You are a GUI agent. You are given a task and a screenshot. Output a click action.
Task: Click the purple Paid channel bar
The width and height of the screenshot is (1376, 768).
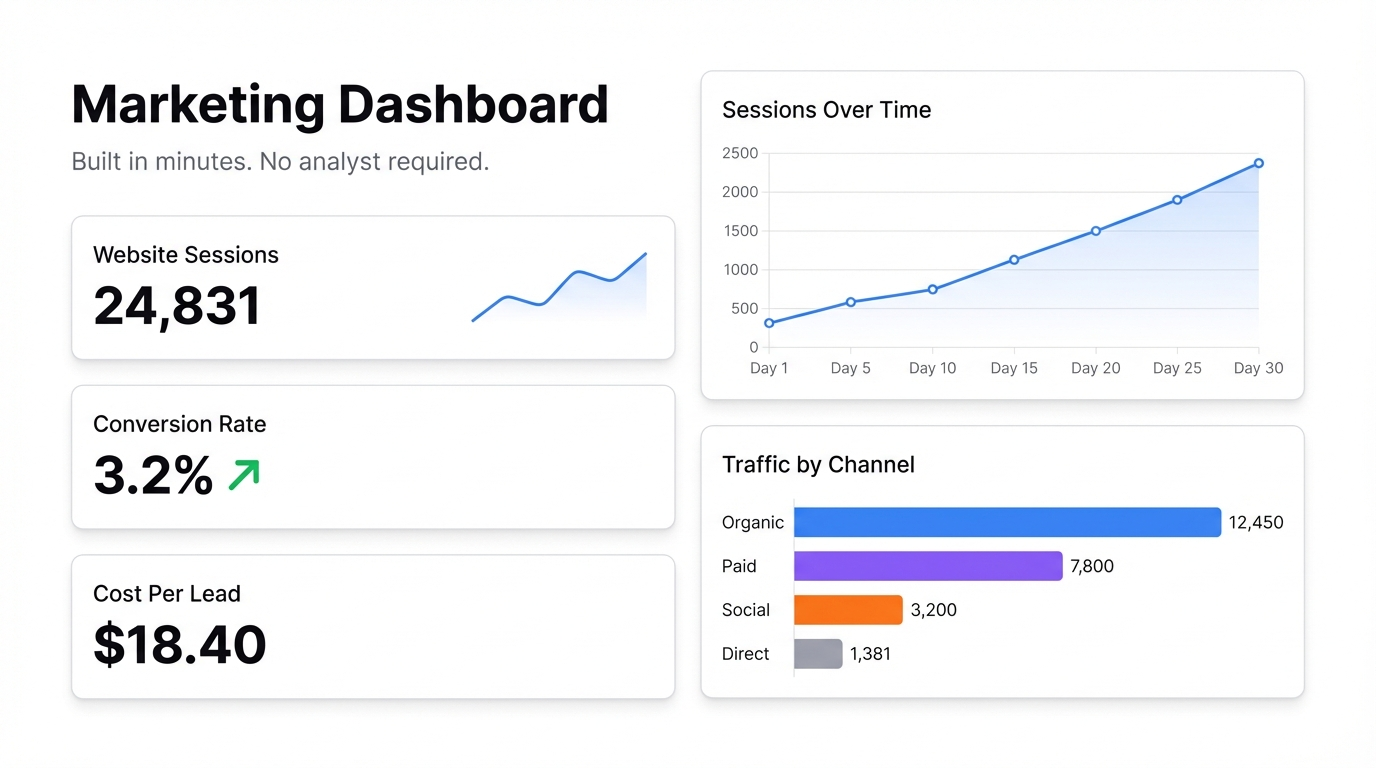click(928, 566)
